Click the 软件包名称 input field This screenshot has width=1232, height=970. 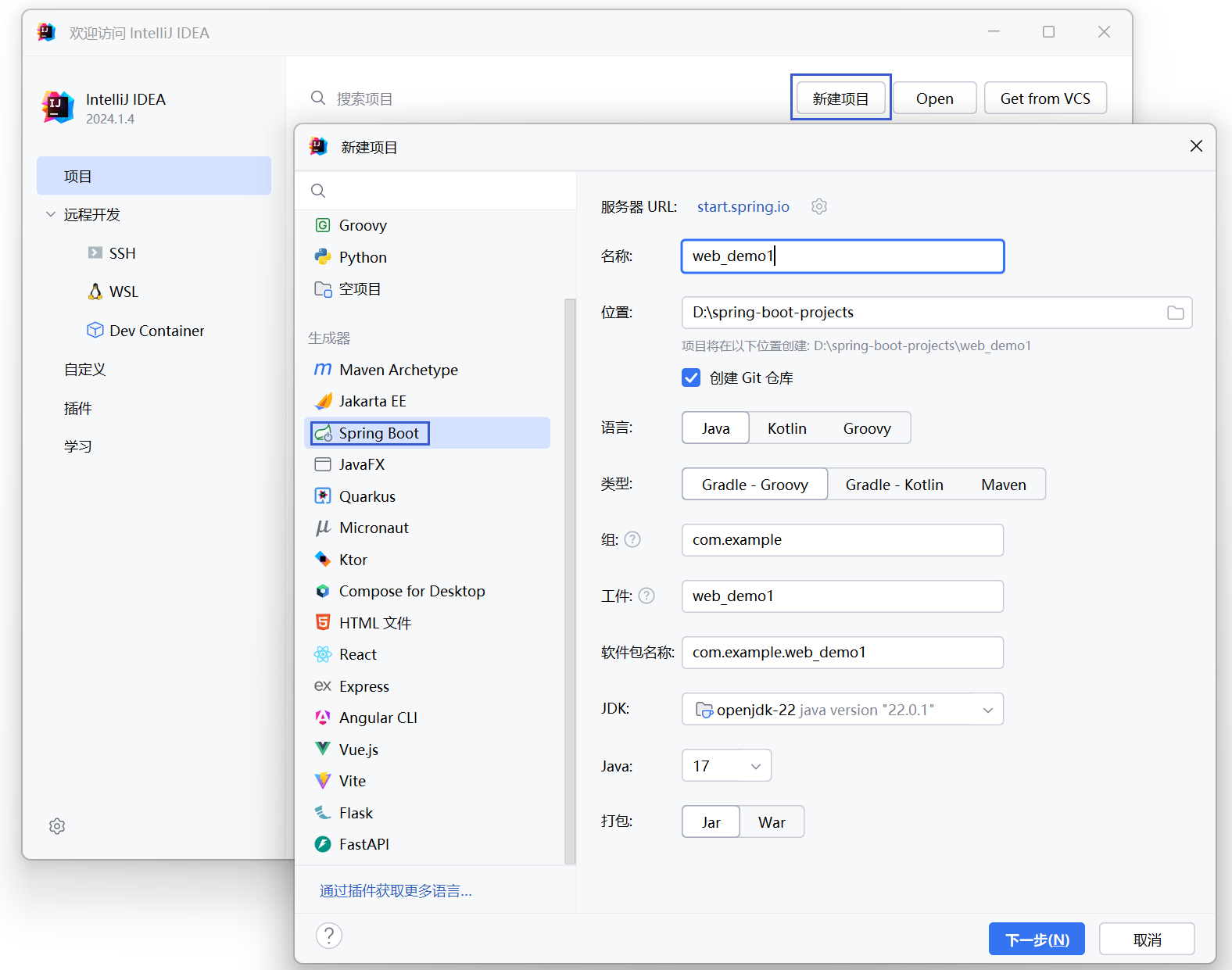pos(843,653)
